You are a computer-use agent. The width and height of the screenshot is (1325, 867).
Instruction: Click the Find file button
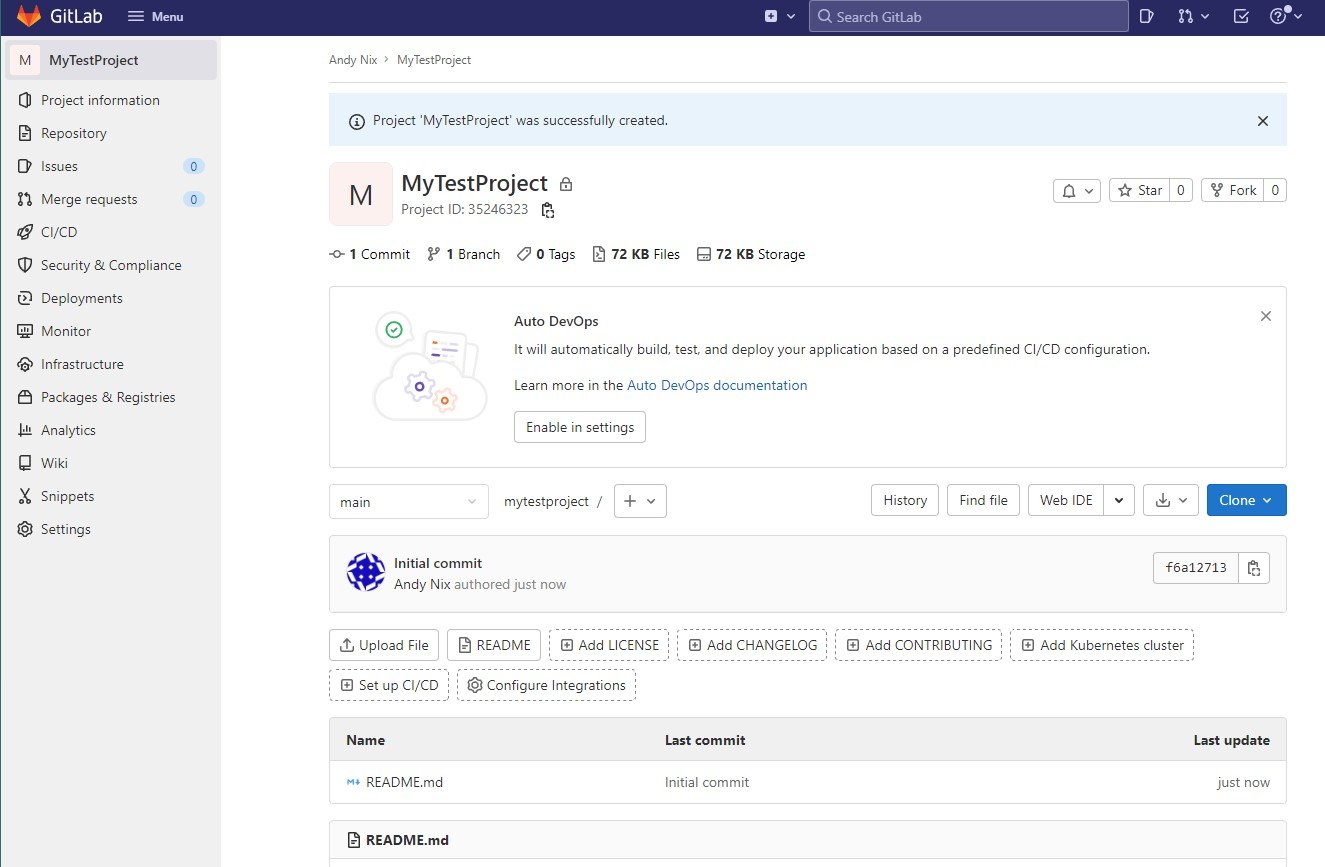(983, 500)
